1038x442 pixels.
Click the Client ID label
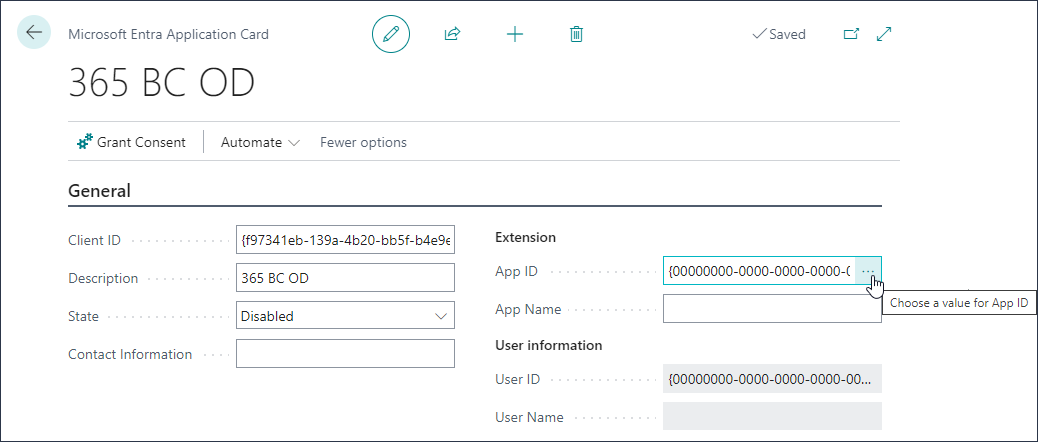(x=95, y=240)
